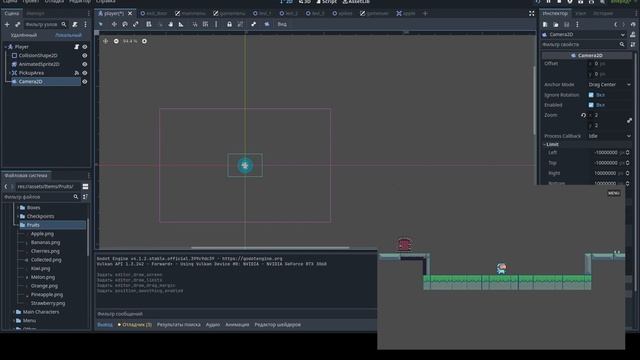Zoom in the 2D viewport

tap(144, 41)
